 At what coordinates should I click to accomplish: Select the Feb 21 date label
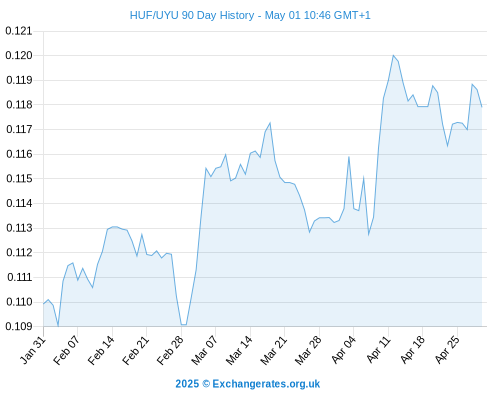(135, 350)
